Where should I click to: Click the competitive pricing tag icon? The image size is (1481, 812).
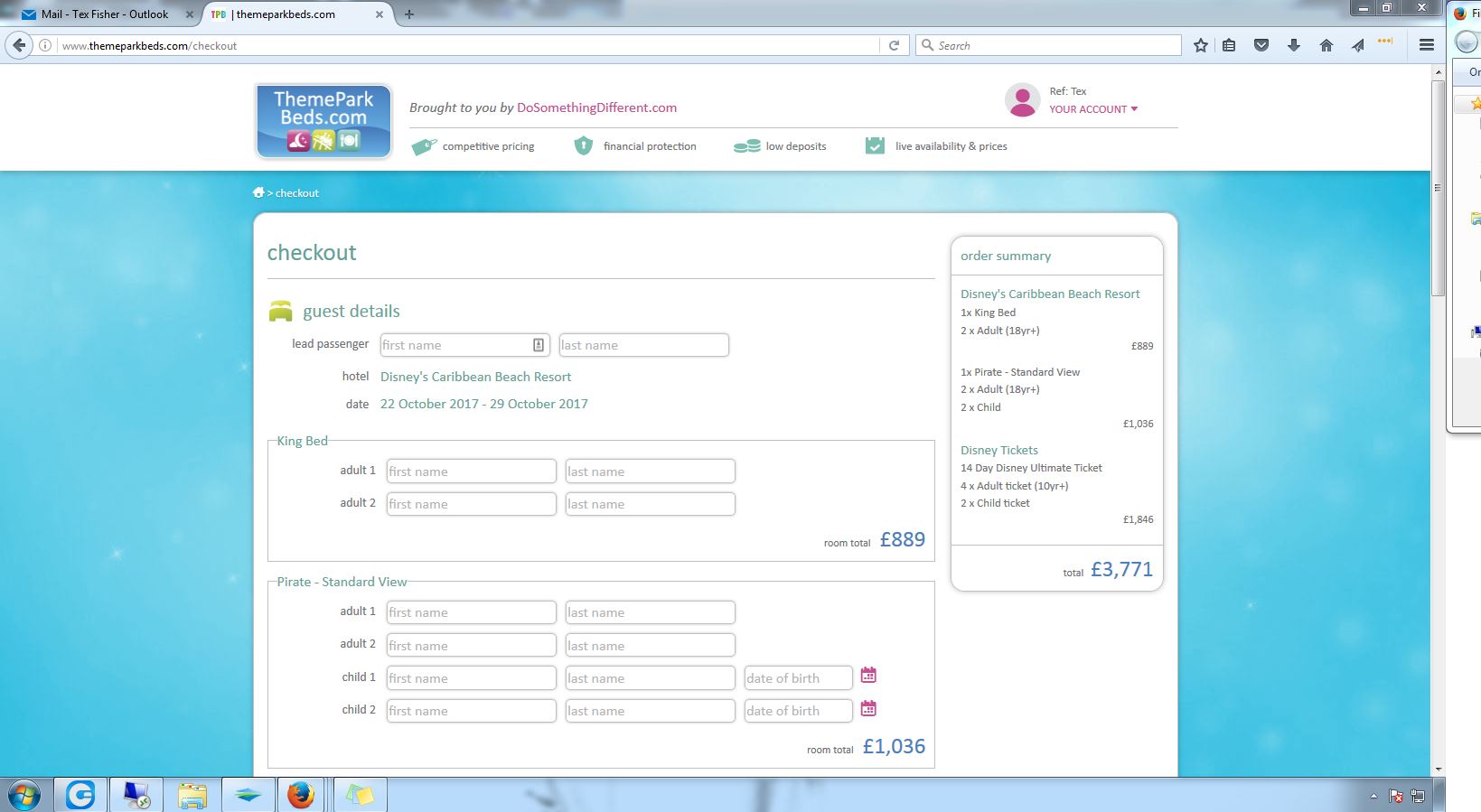(x=424, y=146)
